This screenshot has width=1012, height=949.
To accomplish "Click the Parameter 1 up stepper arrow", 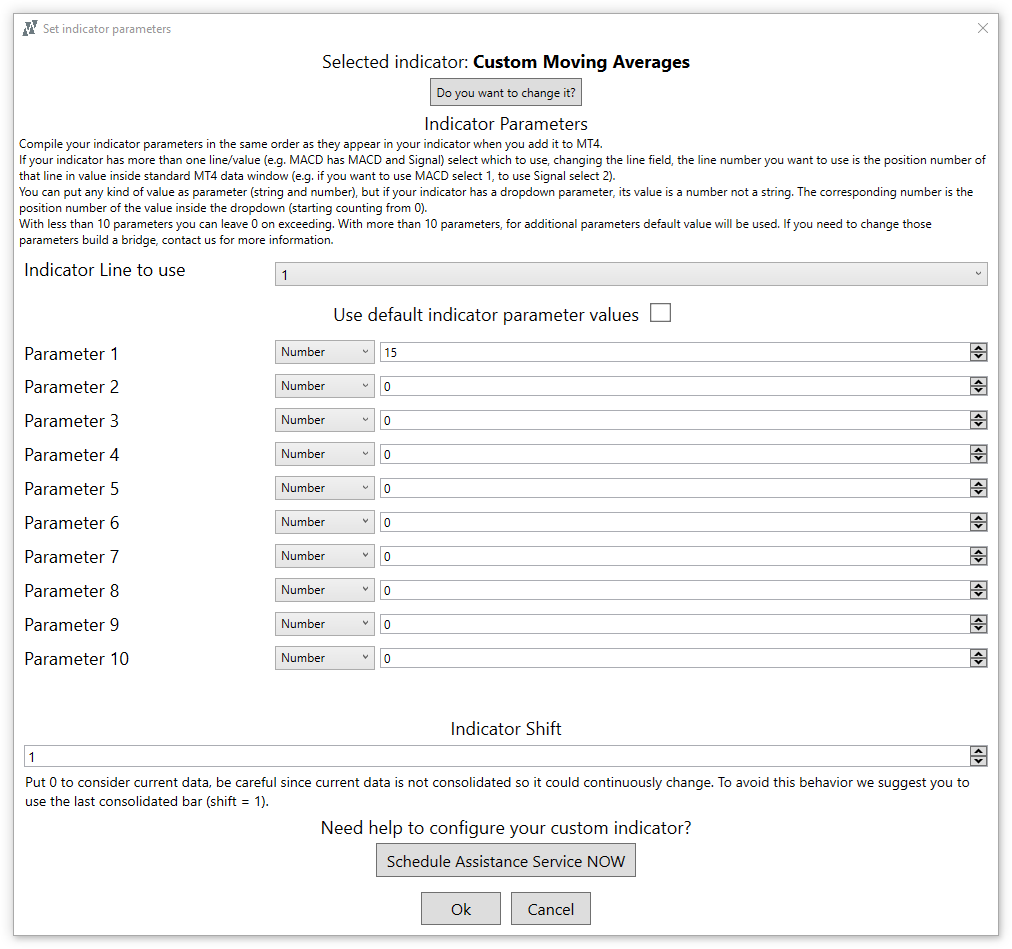I will [x=978, y=347].
